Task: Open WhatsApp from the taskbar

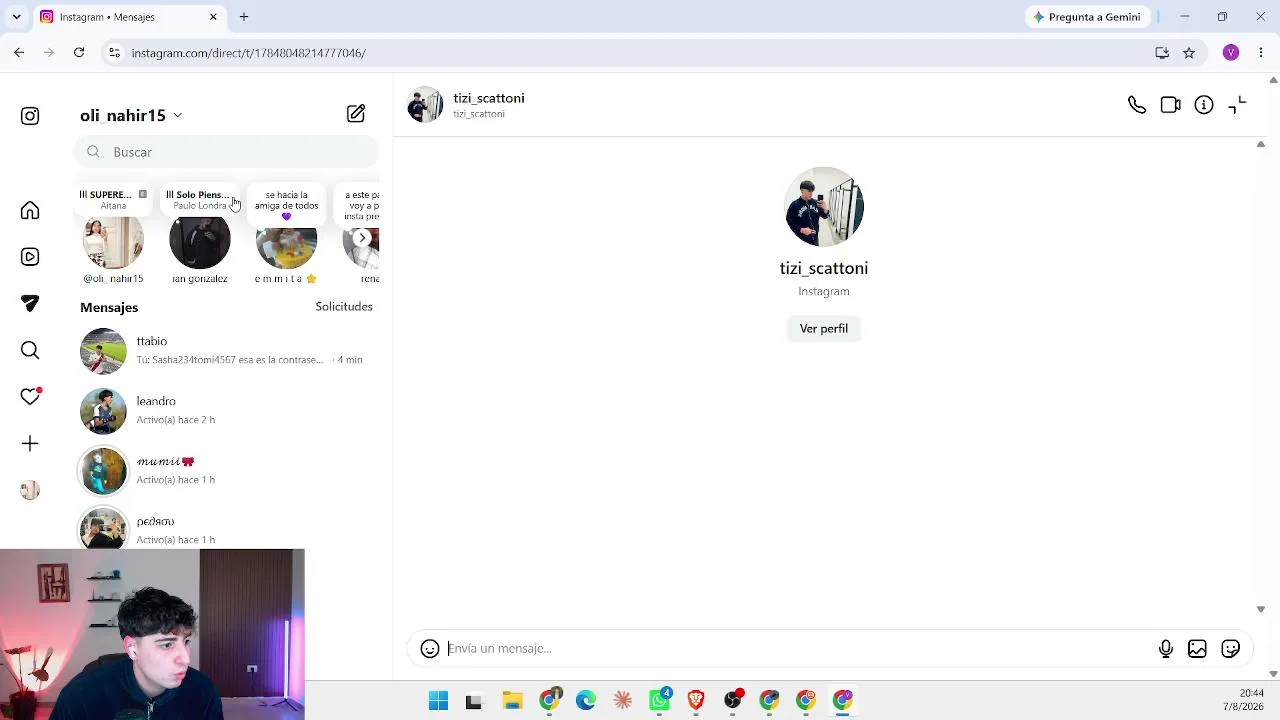Action: click(x=660, y=700)
